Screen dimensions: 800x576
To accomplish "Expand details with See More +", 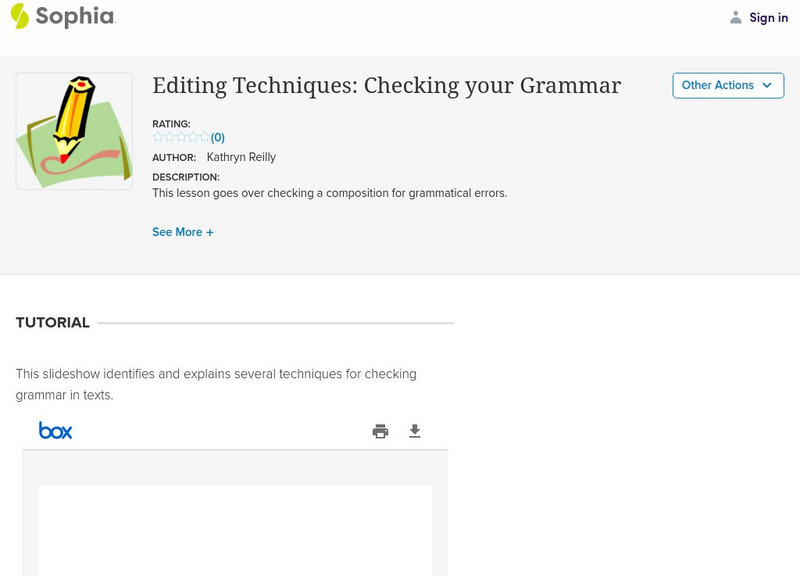I will pos(183,232).
